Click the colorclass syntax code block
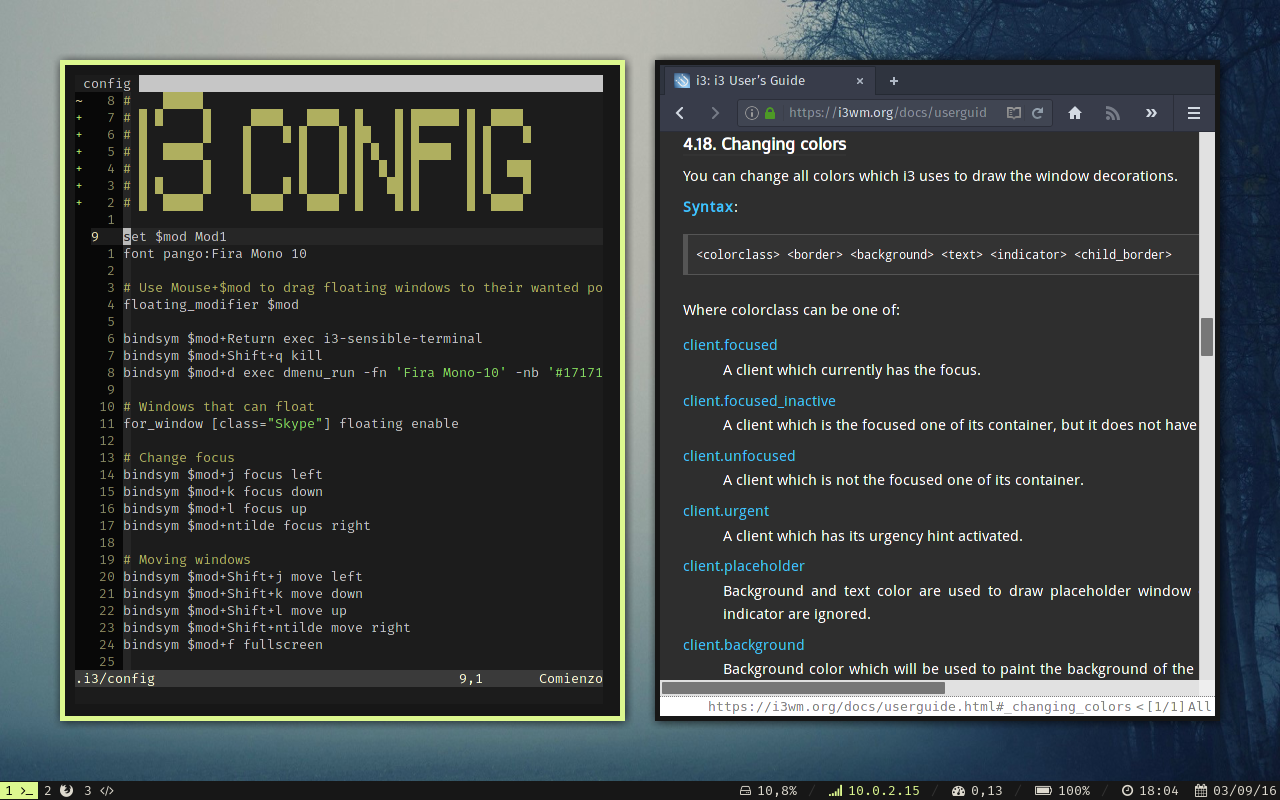The width and height of the screenshot is (1280, 800). [940, 255]
